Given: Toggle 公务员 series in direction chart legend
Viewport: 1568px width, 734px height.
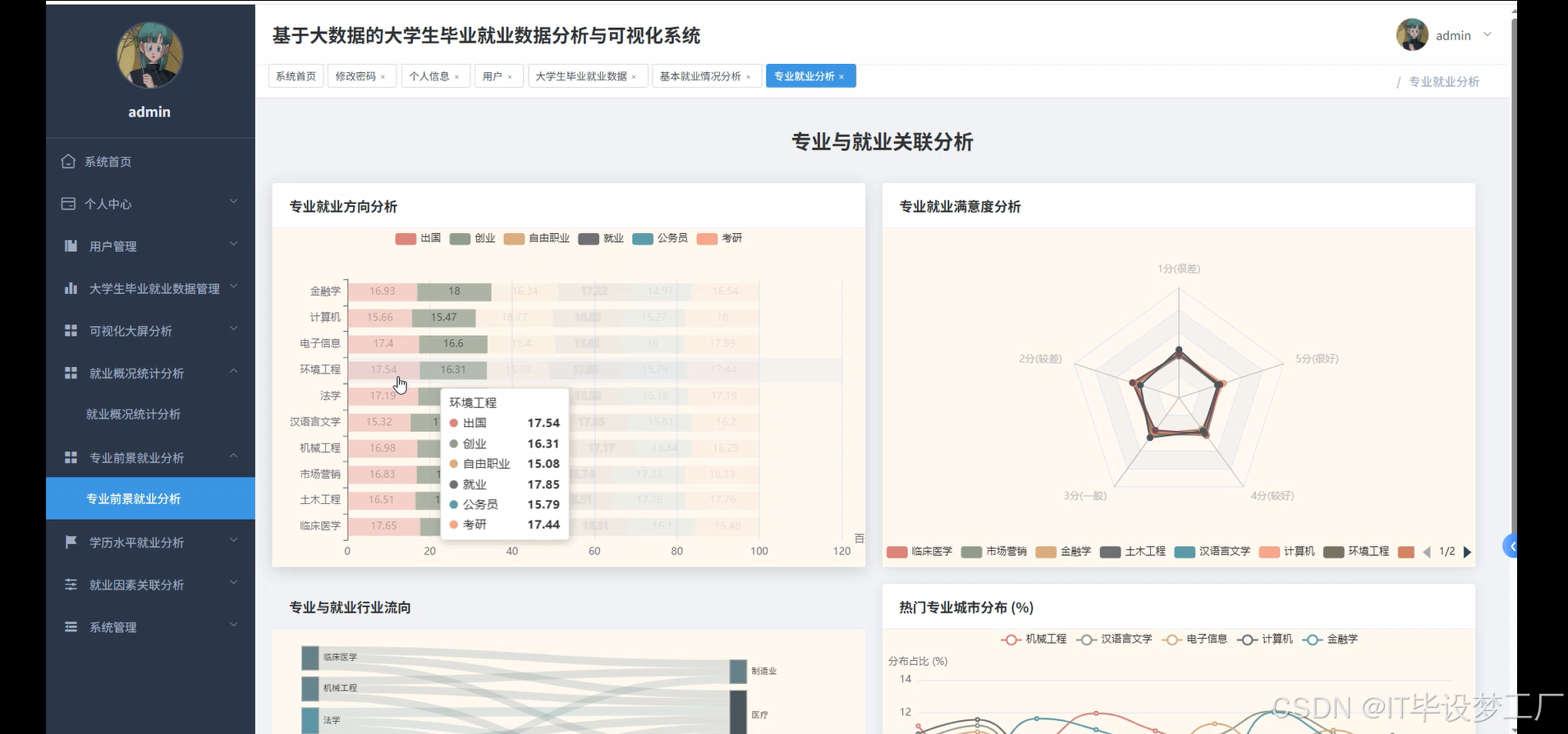Looking at the screenshot, I should [x=660, y=238].
